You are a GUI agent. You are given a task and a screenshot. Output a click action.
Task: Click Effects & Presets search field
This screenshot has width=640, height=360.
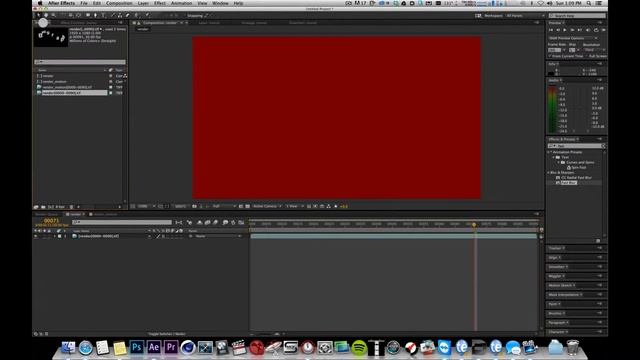tap(576, 146)
